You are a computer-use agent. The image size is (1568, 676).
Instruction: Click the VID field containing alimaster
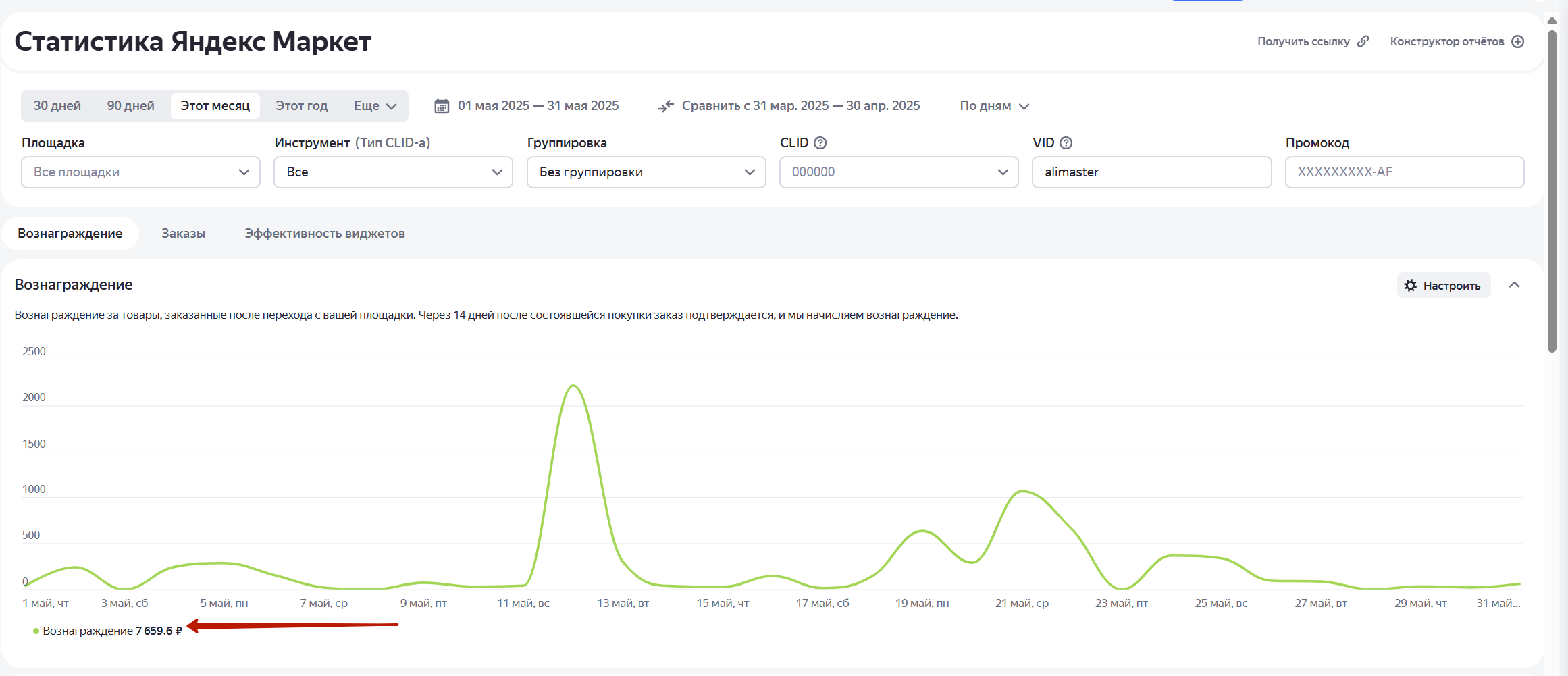tap(1152, 172)
